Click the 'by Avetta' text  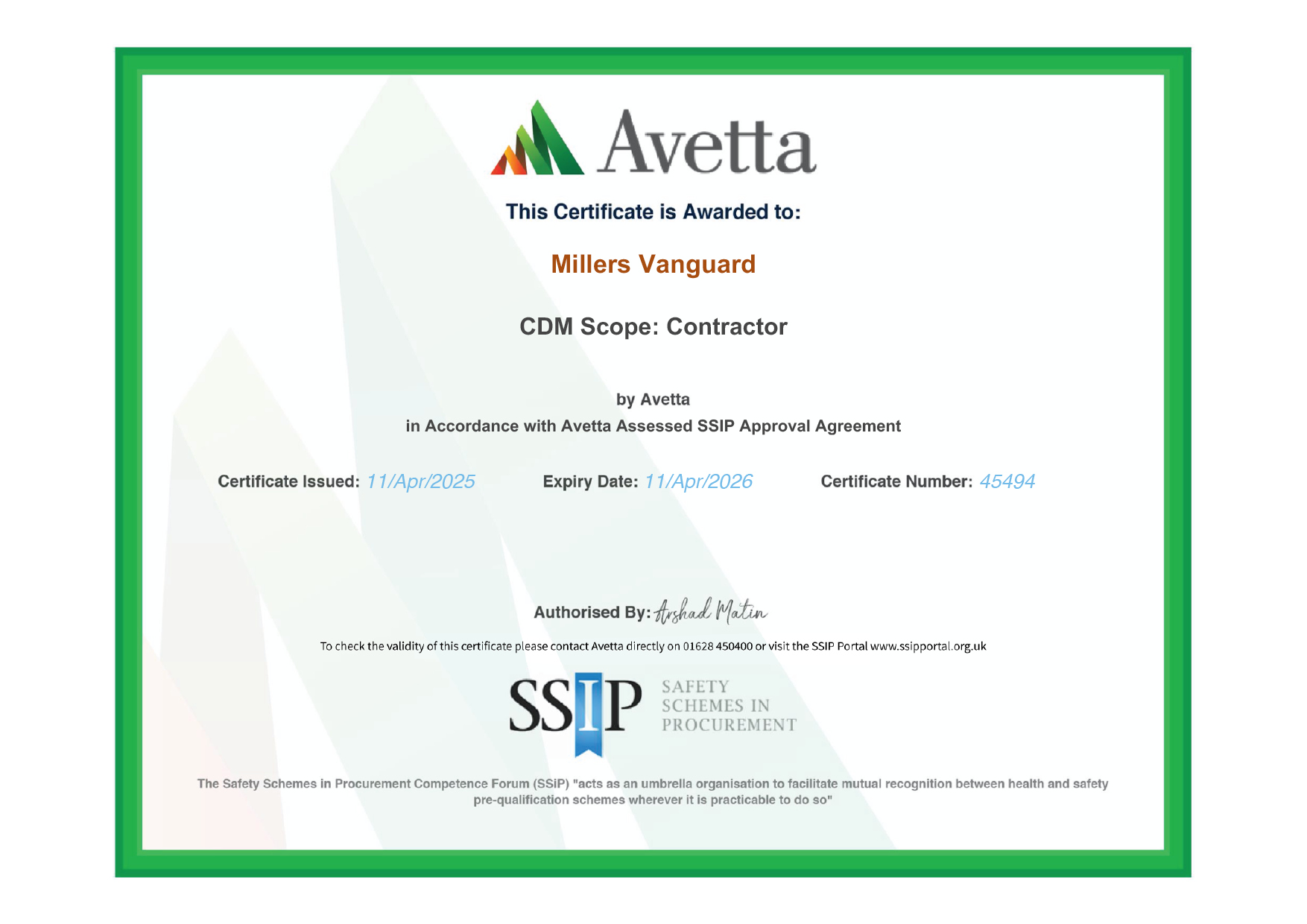(x=653, y=399)
